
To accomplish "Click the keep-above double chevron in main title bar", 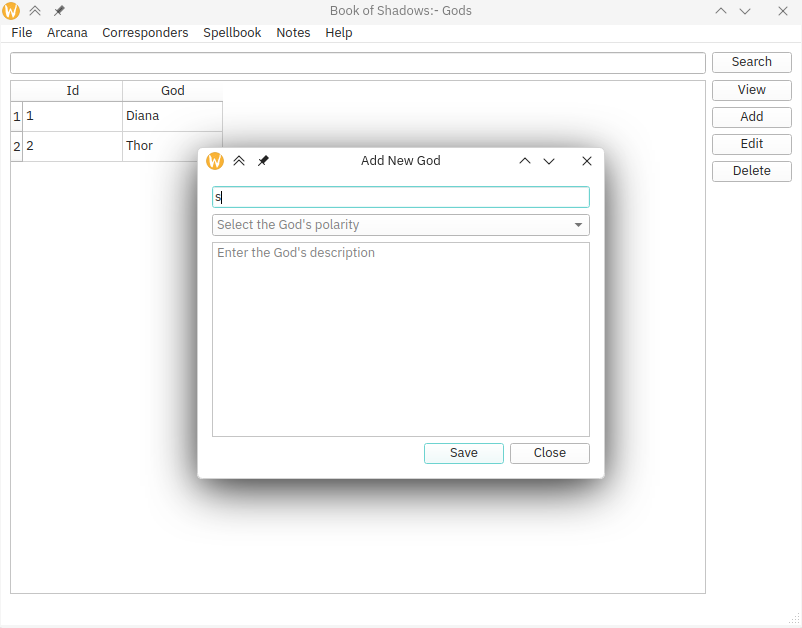I will [35, 11].
